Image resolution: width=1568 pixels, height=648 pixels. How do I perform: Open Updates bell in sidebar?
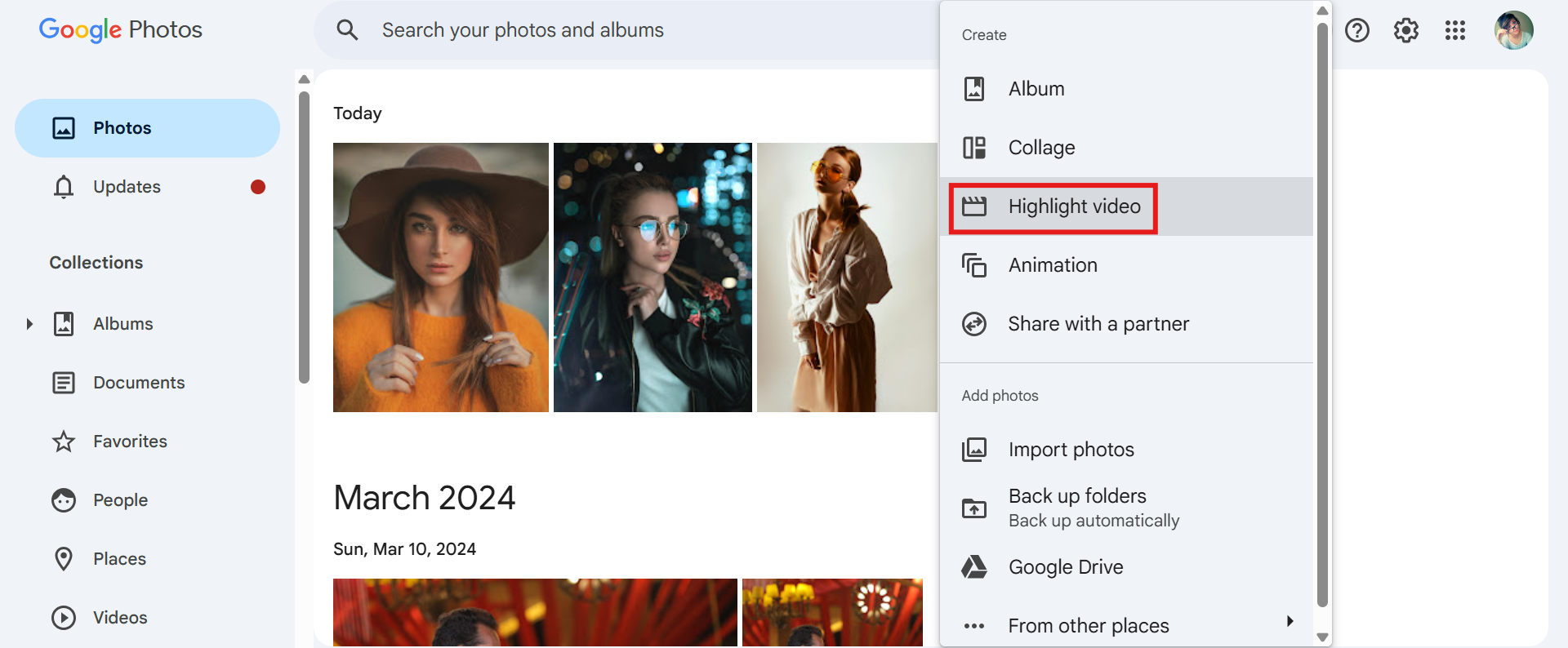coord(64,187)
